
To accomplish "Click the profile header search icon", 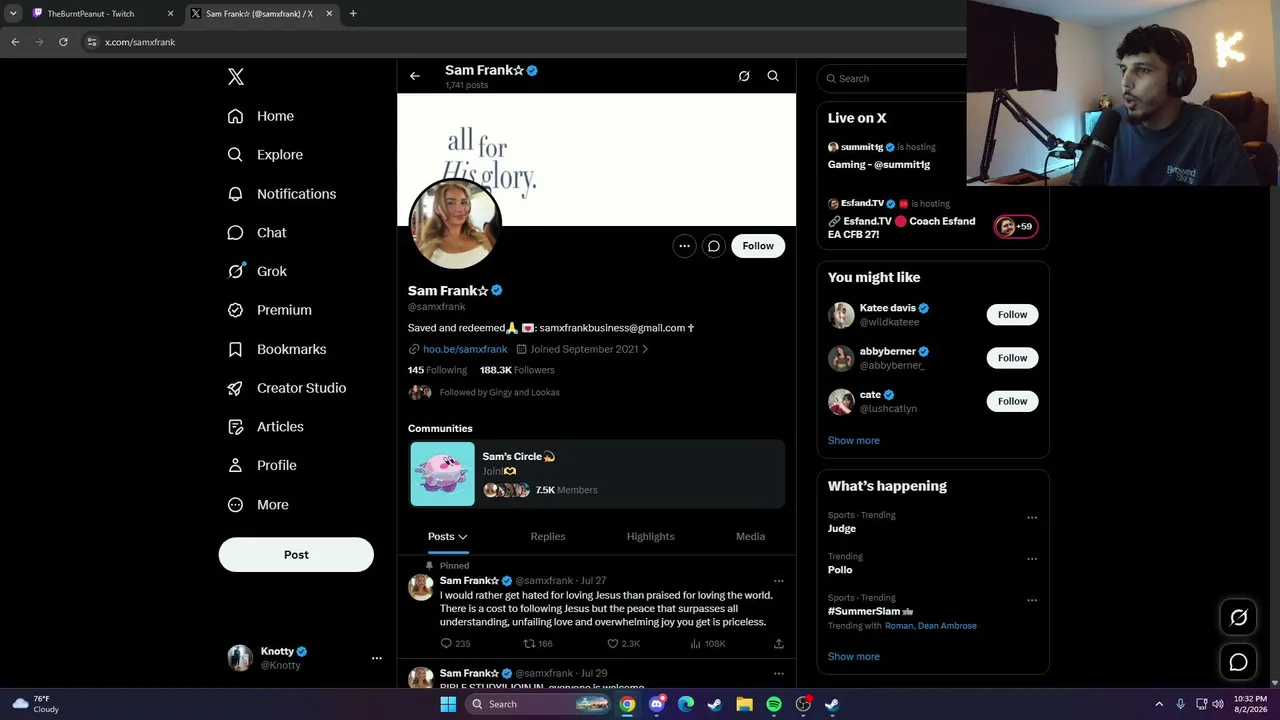I will [773, 76].
